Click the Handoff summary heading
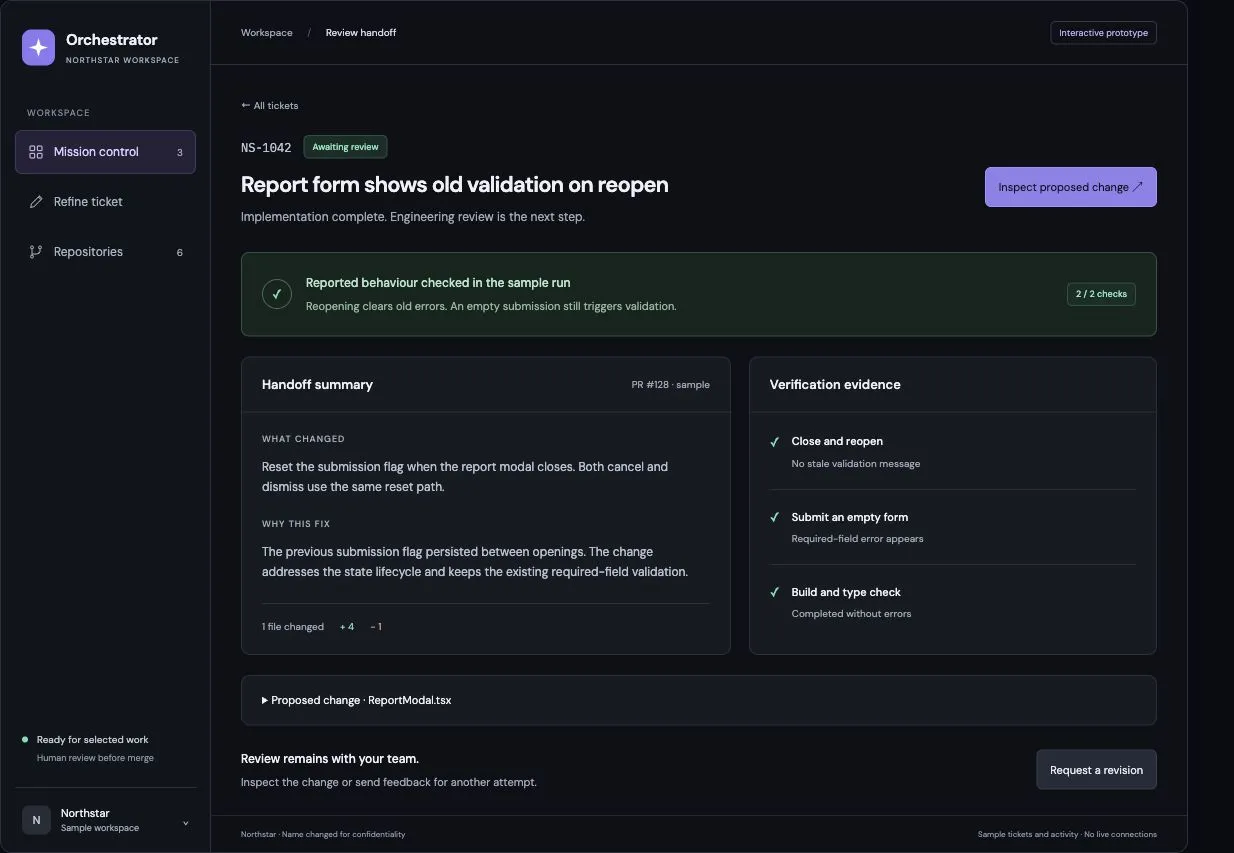1234x853 pixels. coord(317,385)
